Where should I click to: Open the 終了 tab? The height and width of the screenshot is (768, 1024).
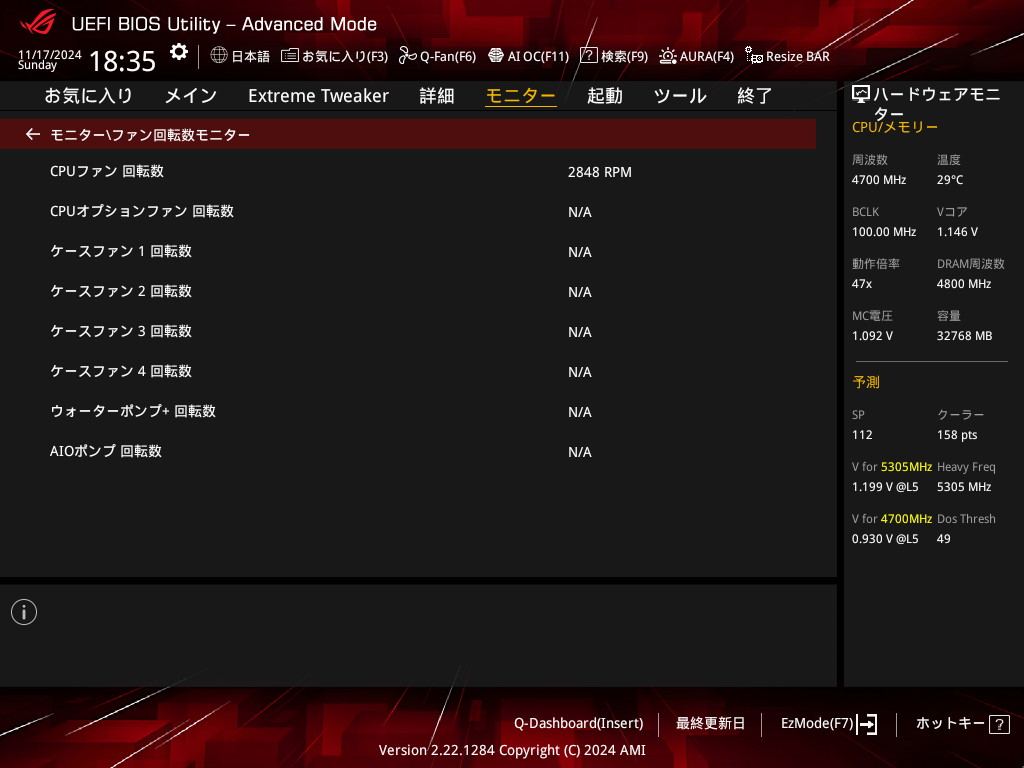pos(755,95)
